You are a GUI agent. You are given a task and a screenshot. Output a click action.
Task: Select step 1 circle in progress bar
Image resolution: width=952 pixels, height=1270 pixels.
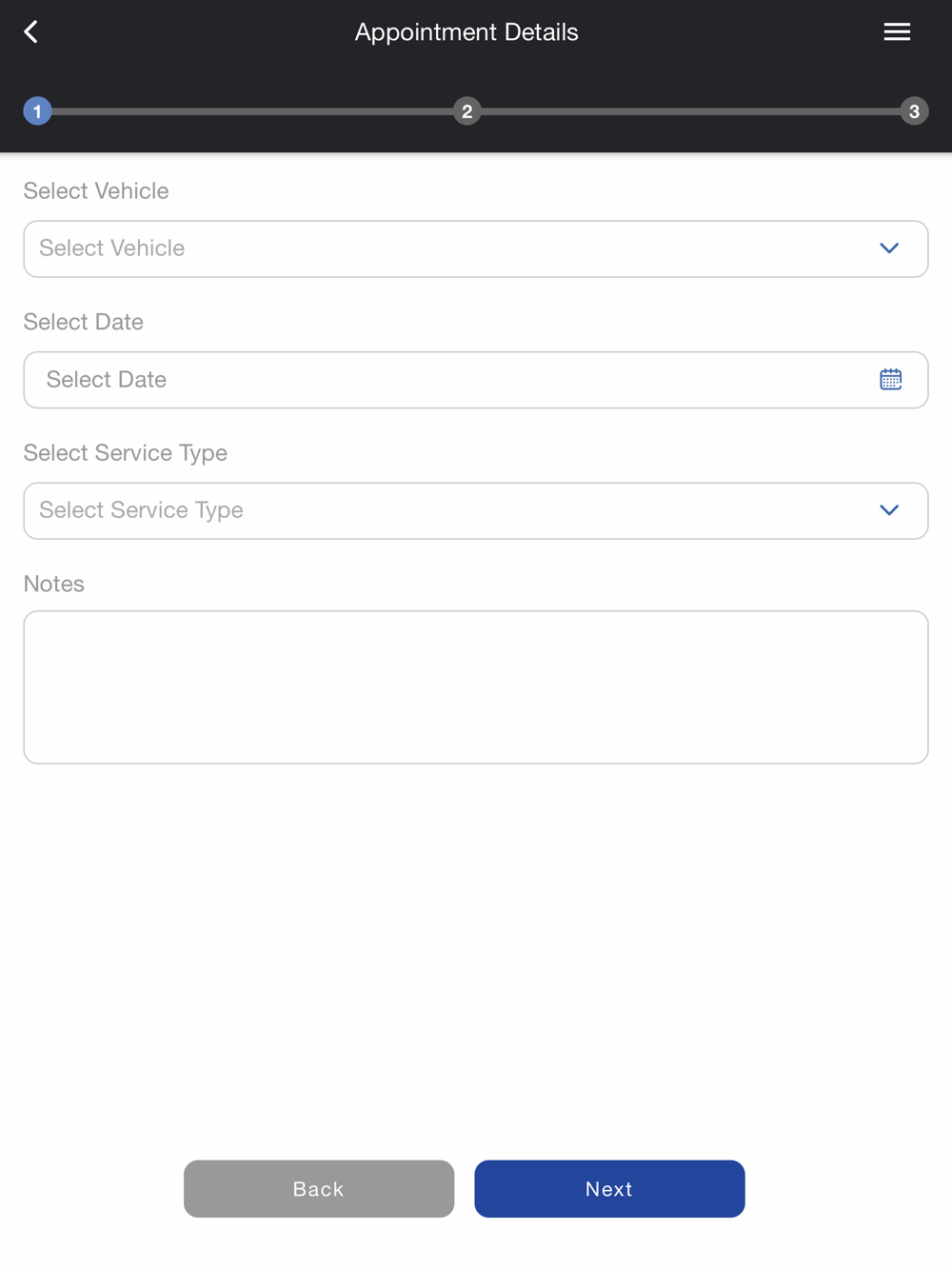point(37,111)
